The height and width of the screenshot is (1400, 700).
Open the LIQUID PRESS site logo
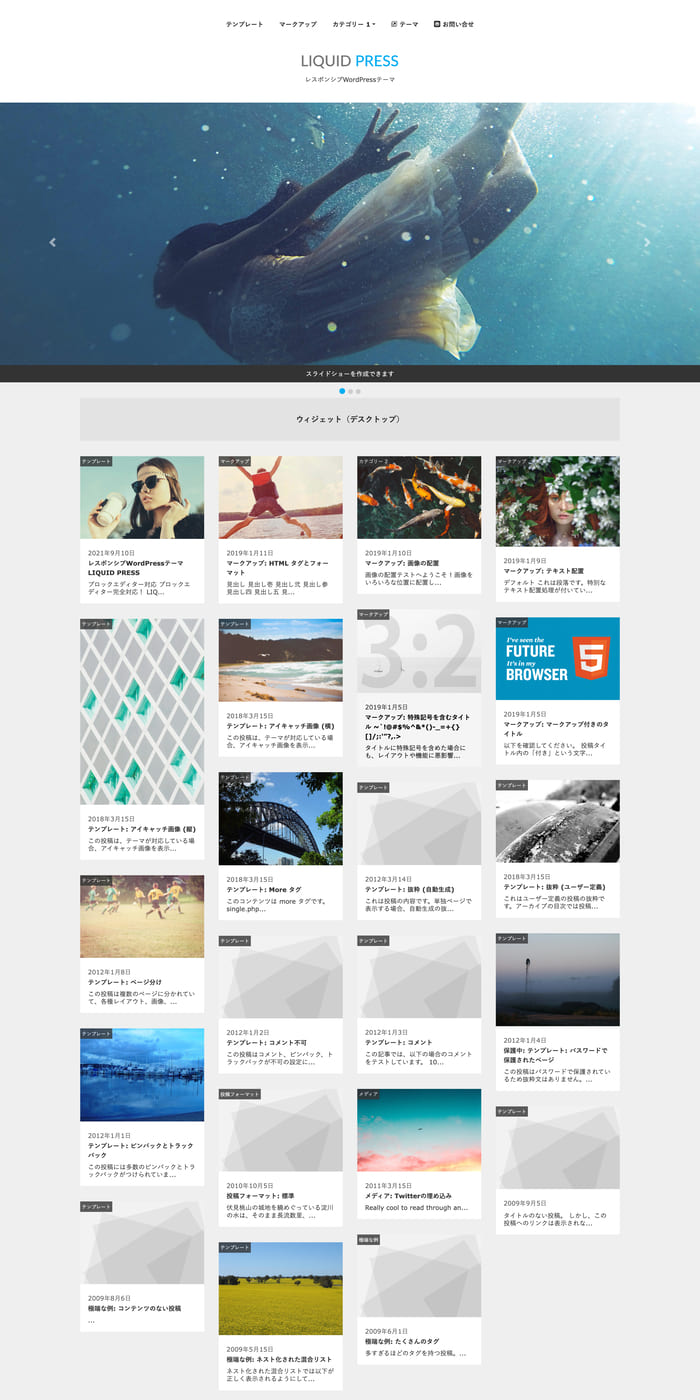[x=349, y=61]
